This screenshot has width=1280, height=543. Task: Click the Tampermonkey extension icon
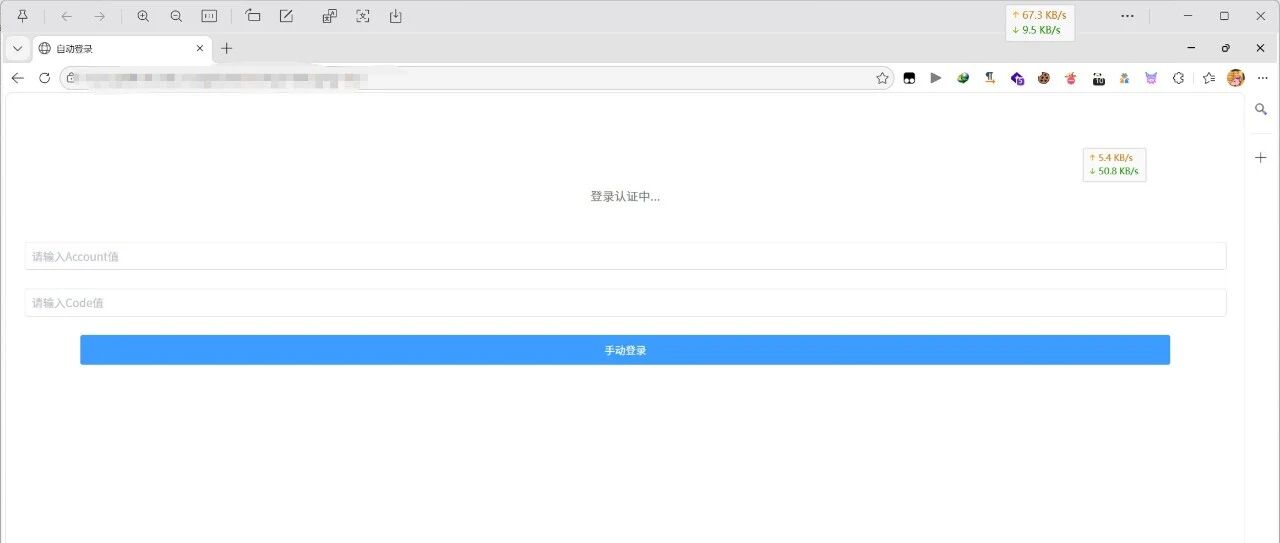tap(909, 78)
